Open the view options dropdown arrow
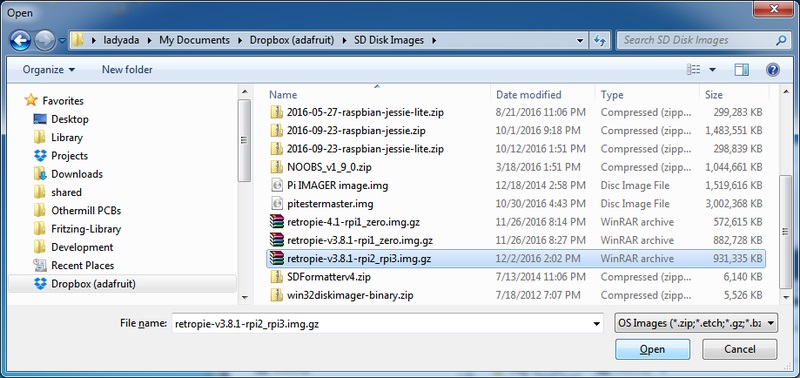The image size is (800, 378). [x=712, y=70]
